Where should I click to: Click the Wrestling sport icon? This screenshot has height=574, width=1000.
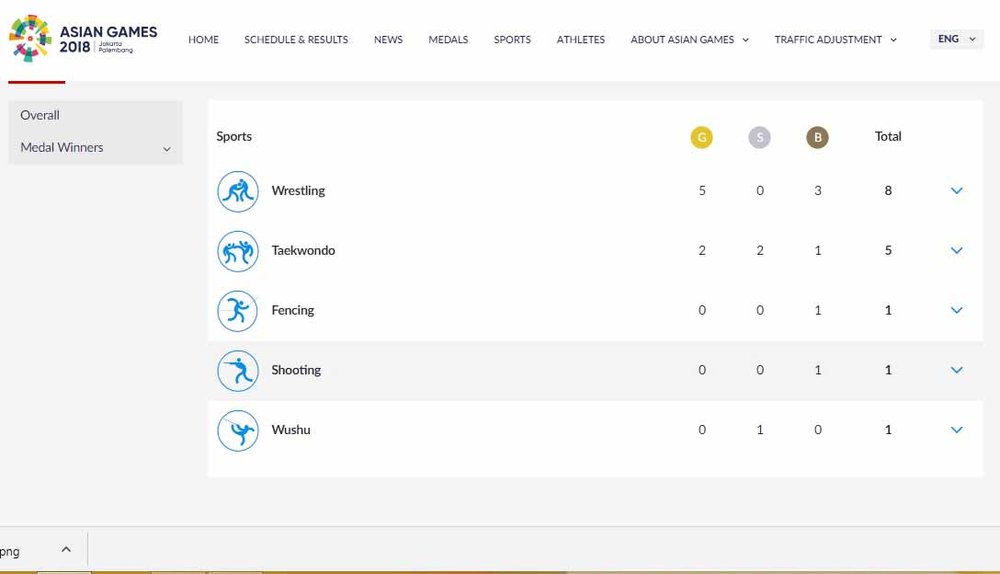[x=238, y=191]
